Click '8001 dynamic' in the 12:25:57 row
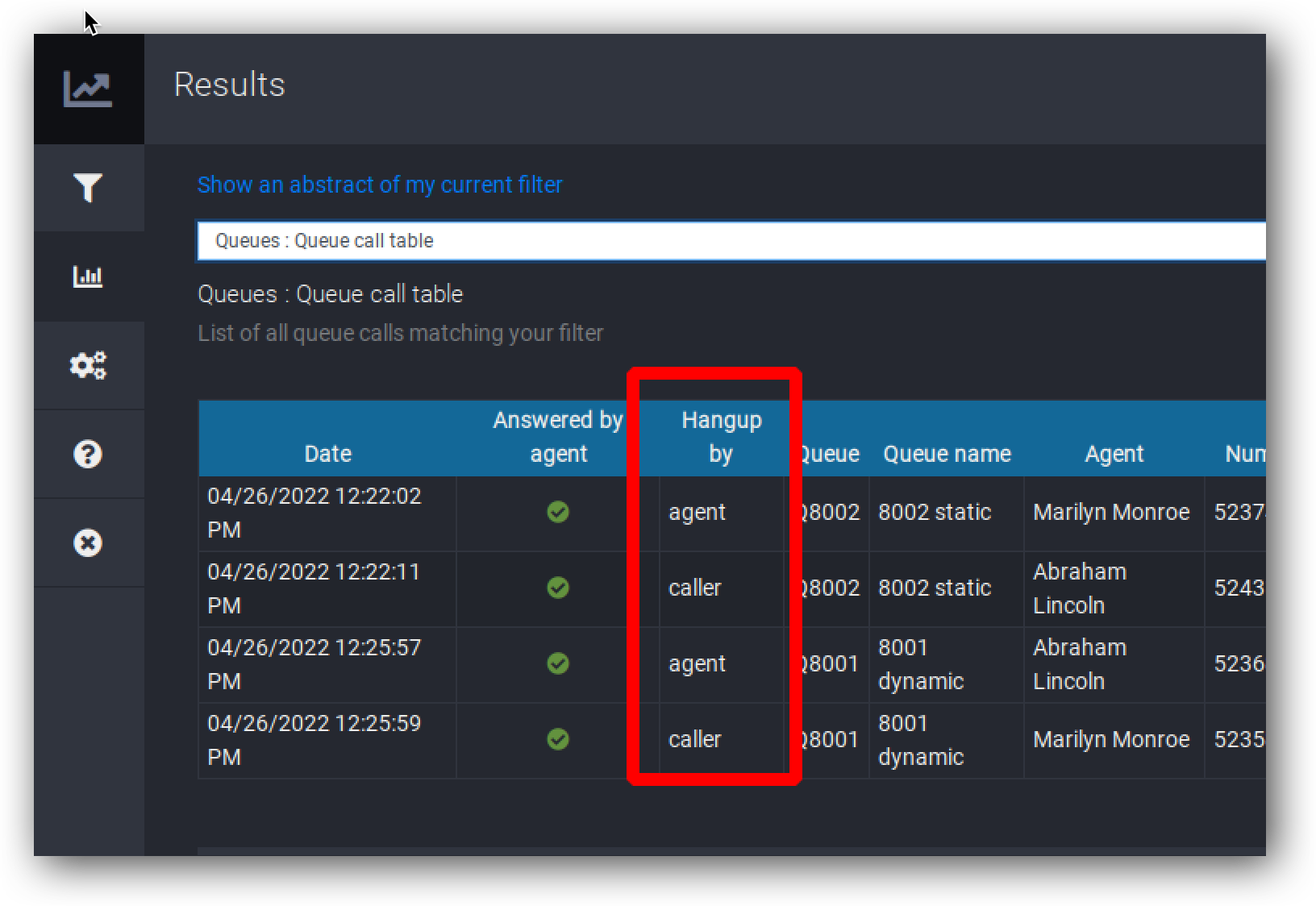This screenshot has width=1316, height=906. (921, 664)
